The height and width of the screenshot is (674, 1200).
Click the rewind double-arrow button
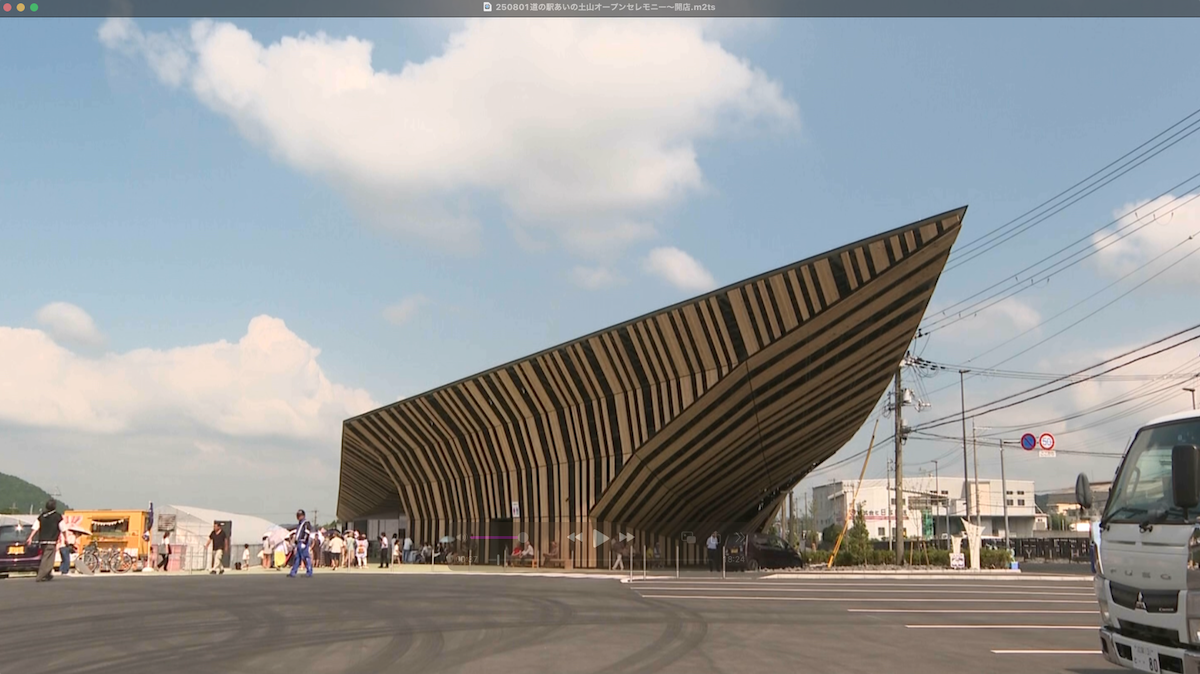click(x=575, y=537)
